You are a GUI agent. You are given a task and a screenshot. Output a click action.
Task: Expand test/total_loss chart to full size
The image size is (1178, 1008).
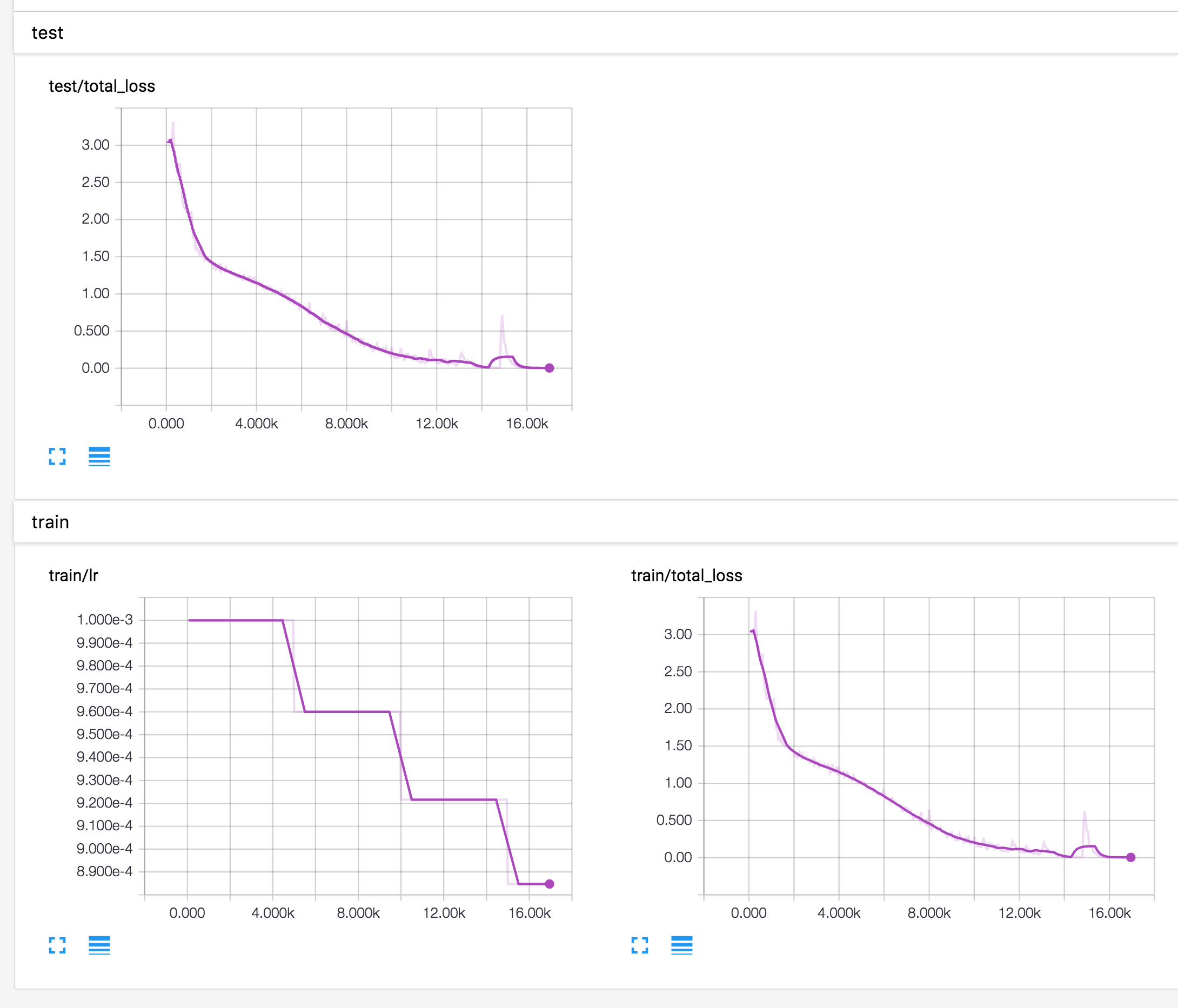coord(57,456)
